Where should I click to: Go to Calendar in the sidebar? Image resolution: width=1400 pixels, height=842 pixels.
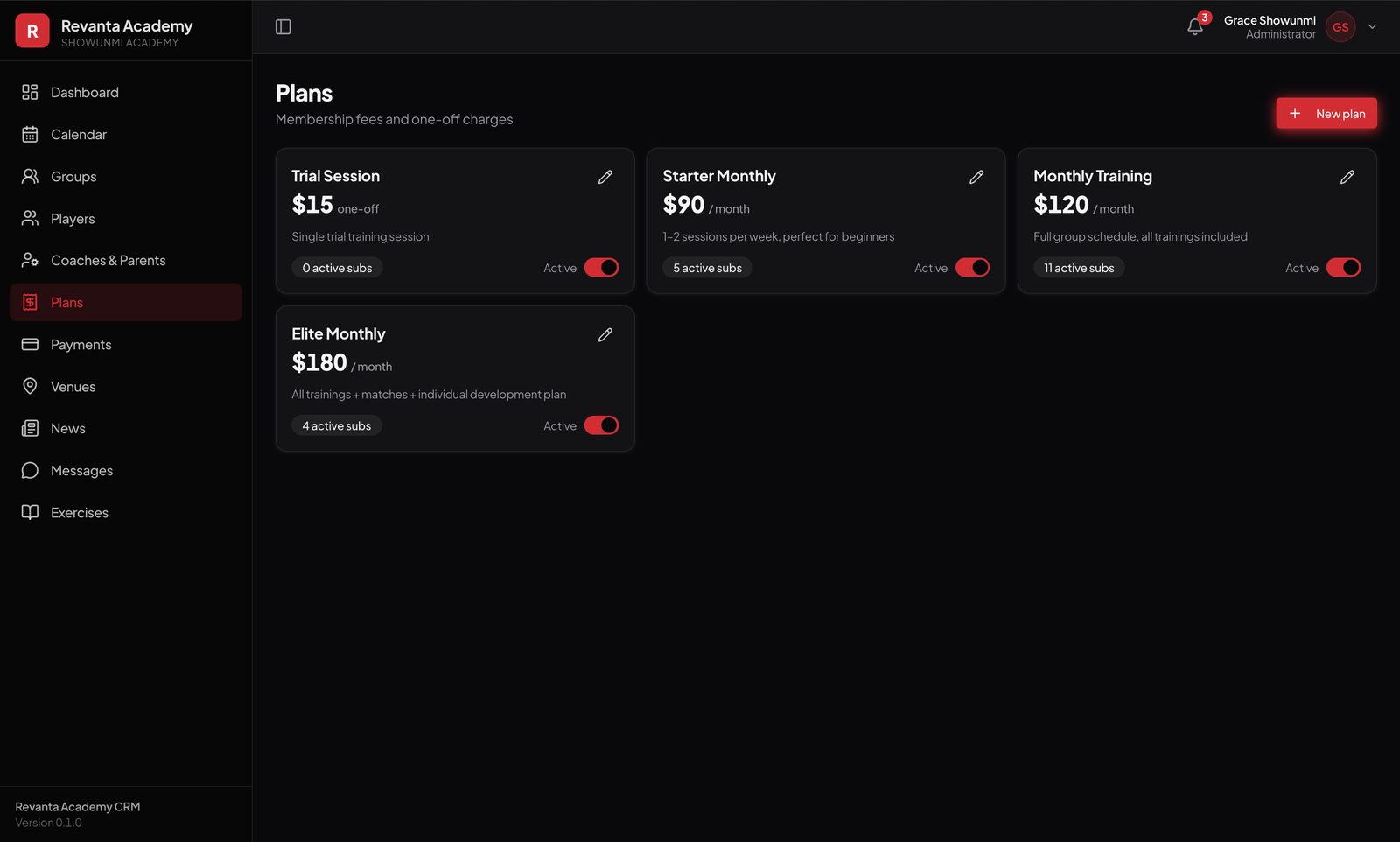coord(126,134)
